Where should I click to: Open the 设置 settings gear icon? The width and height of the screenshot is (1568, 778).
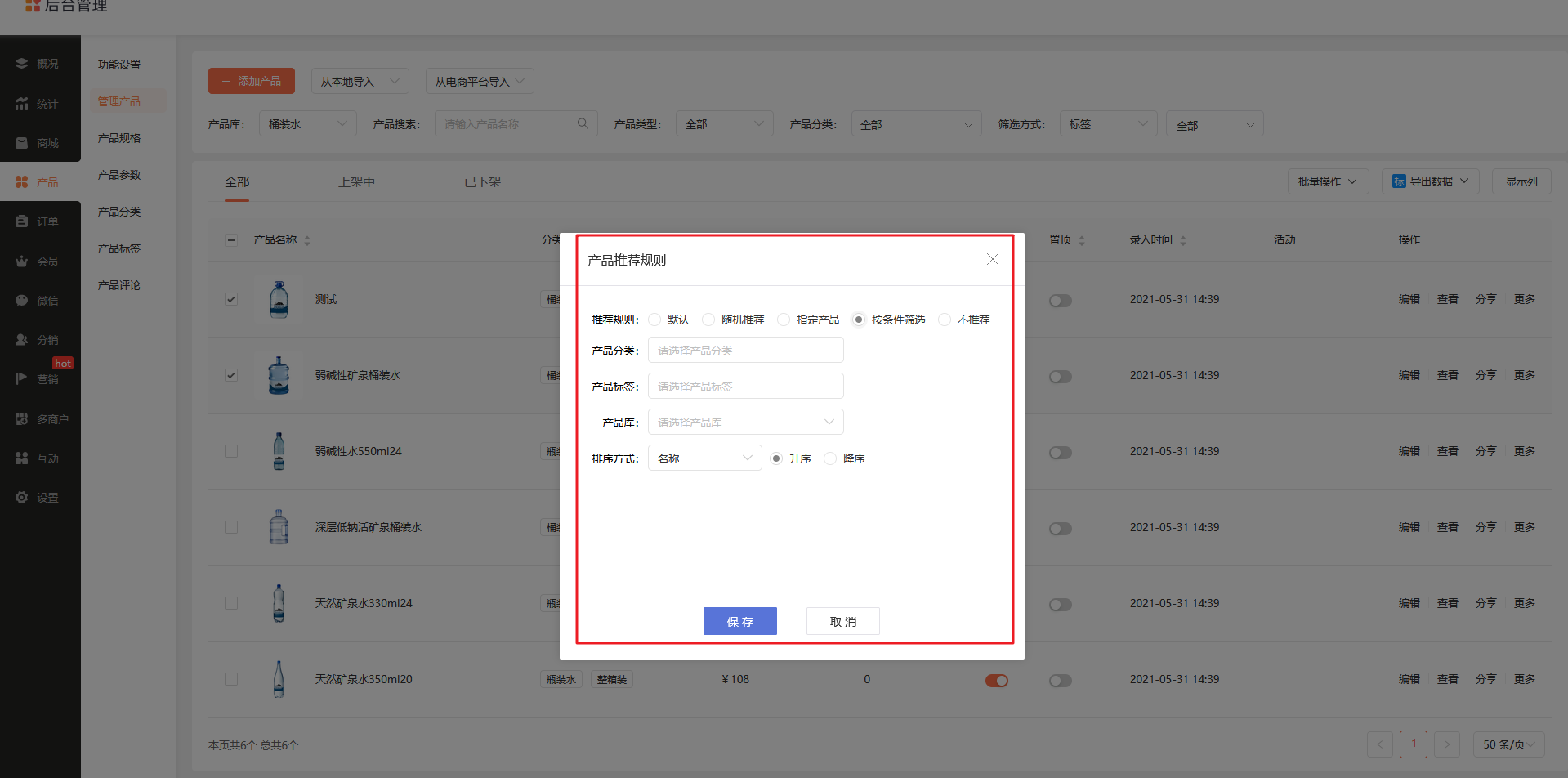tap(22, 498)
